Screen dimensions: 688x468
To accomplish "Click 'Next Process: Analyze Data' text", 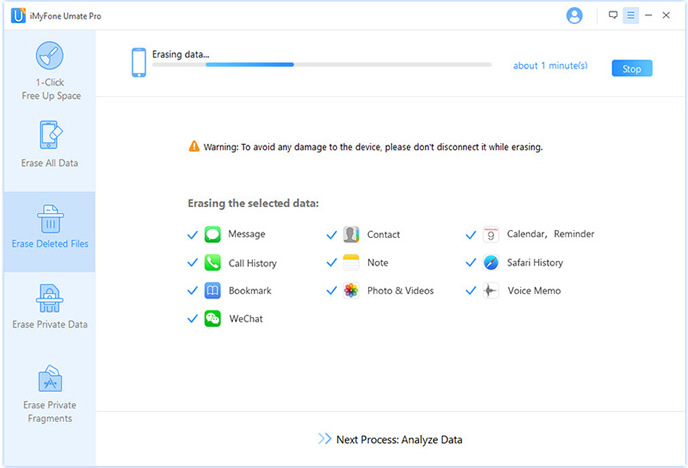I will pos(399,439).
